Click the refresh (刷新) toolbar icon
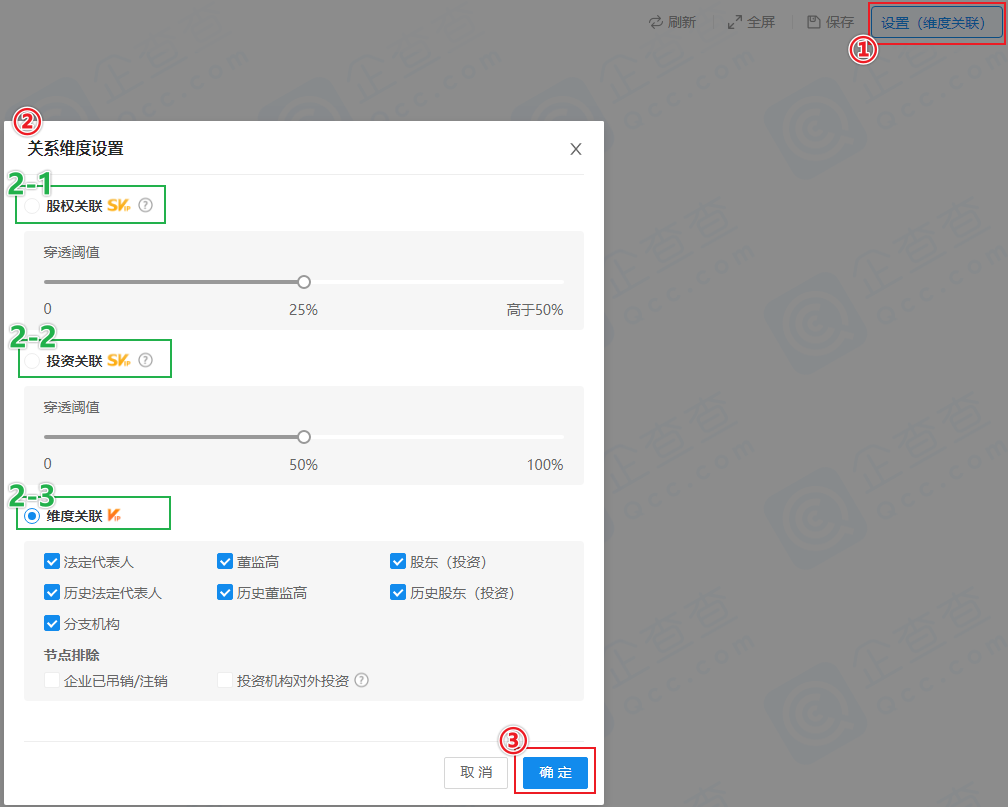The height and width of the screenshot is (807, 1008). coord(657,22)
